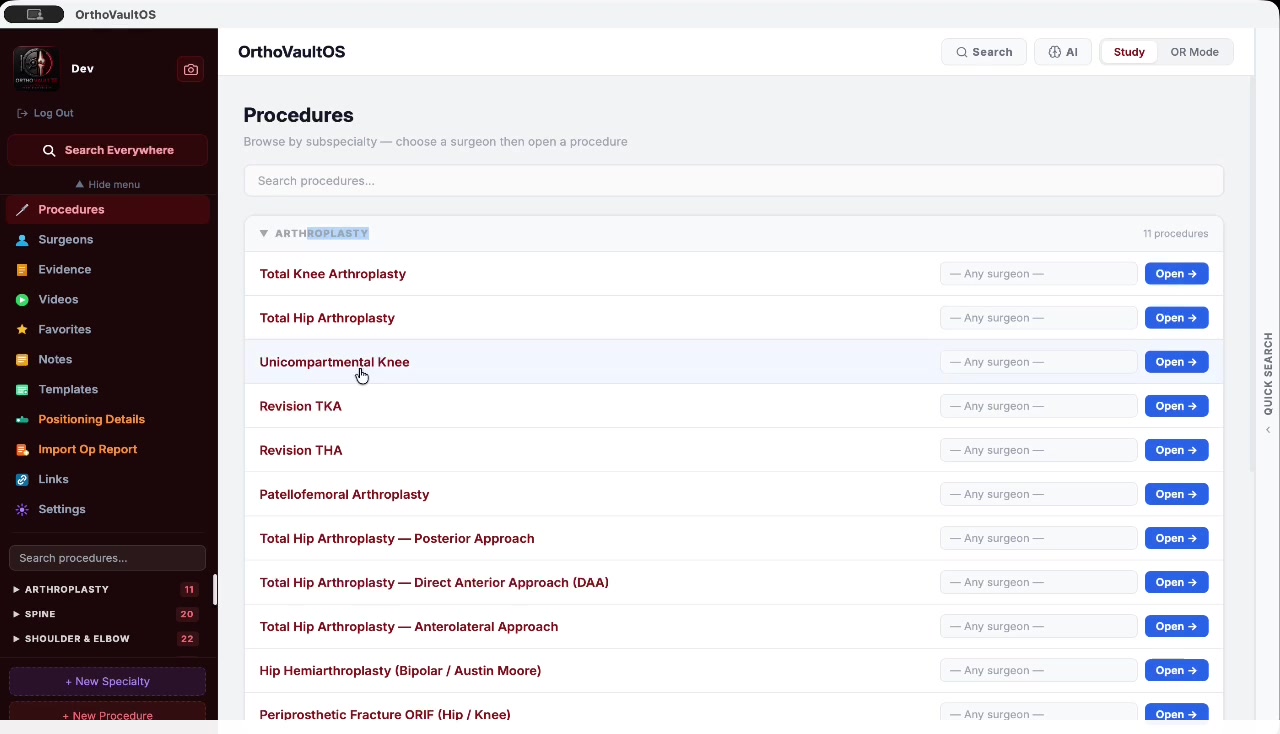Click the Import Op Report icon
1280x734 pixels.
(22, 450)
